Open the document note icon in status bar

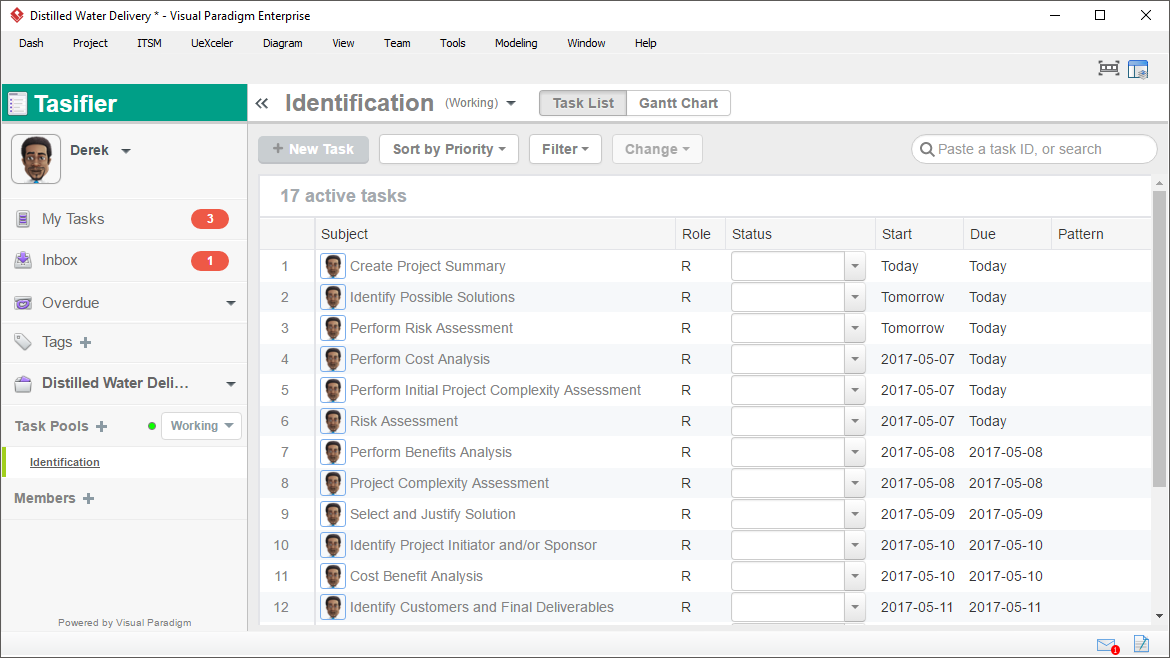[x=1141, y=643]
